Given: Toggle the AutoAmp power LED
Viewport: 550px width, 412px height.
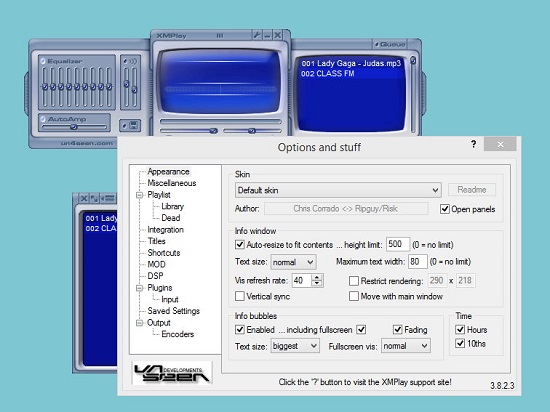Looking at the screenshot, I should [43, 119].
